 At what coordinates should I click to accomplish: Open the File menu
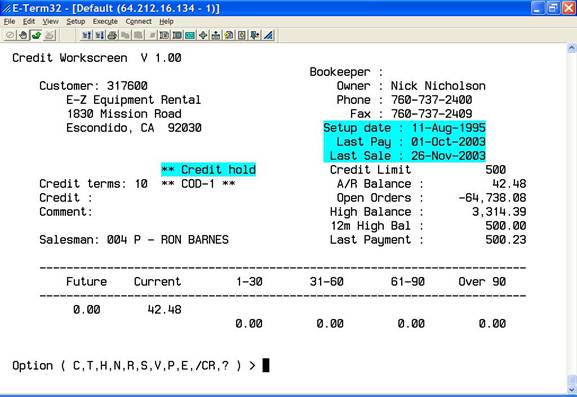point(9,22)
